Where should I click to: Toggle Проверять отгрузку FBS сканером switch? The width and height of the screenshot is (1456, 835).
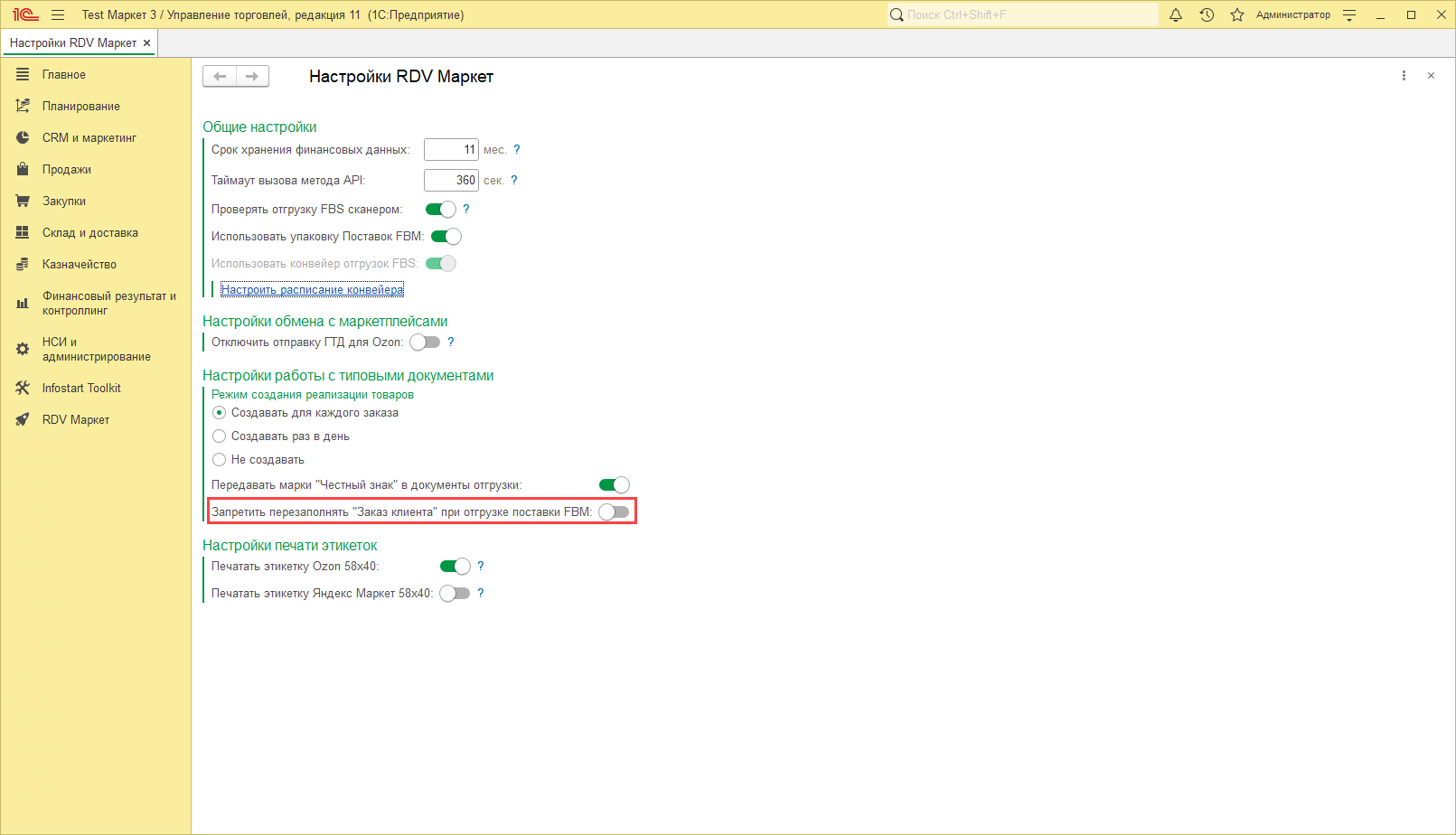(x=441, y=209)
